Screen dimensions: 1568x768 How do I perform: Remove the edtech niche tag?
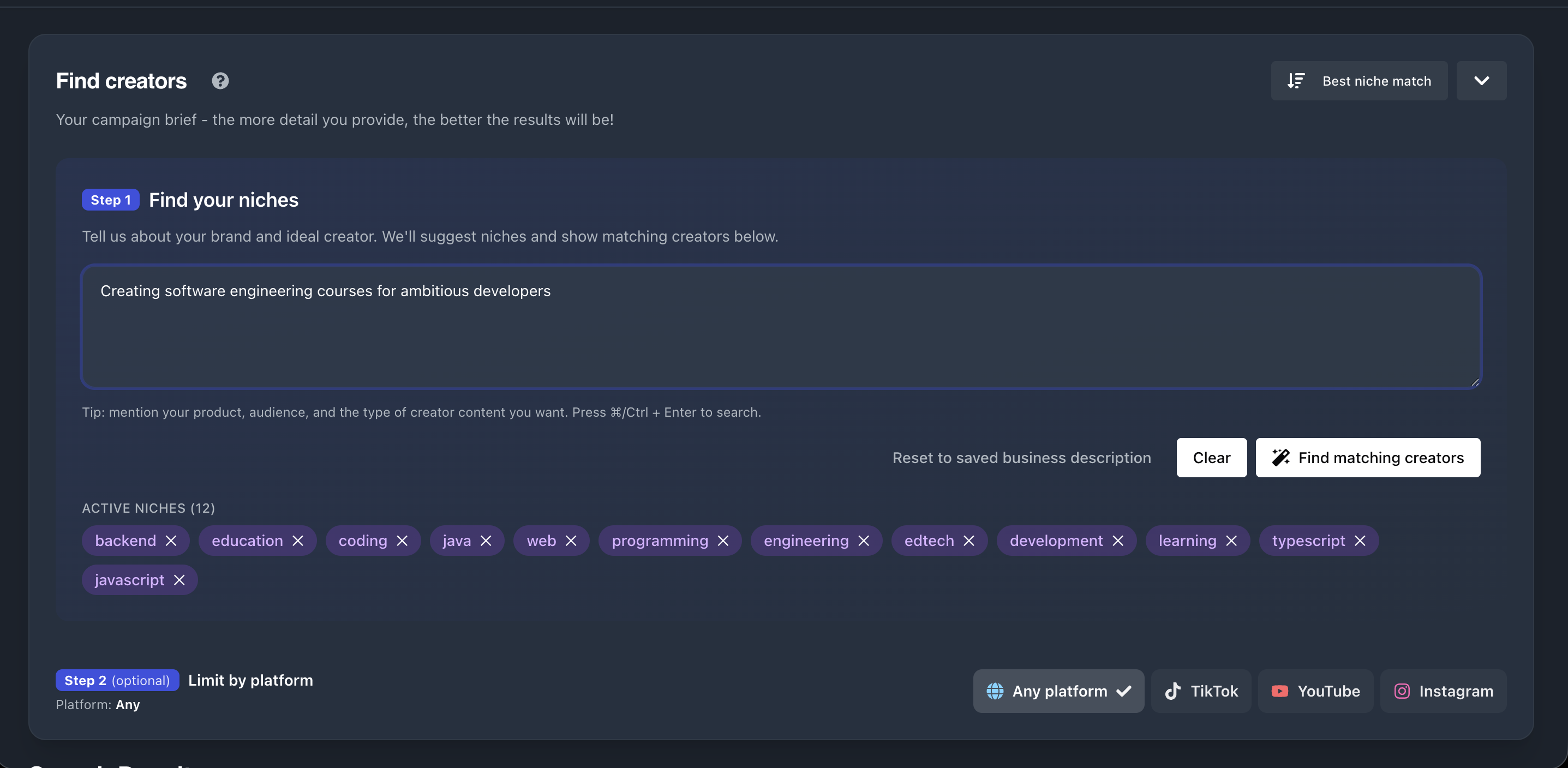(969, 541)
